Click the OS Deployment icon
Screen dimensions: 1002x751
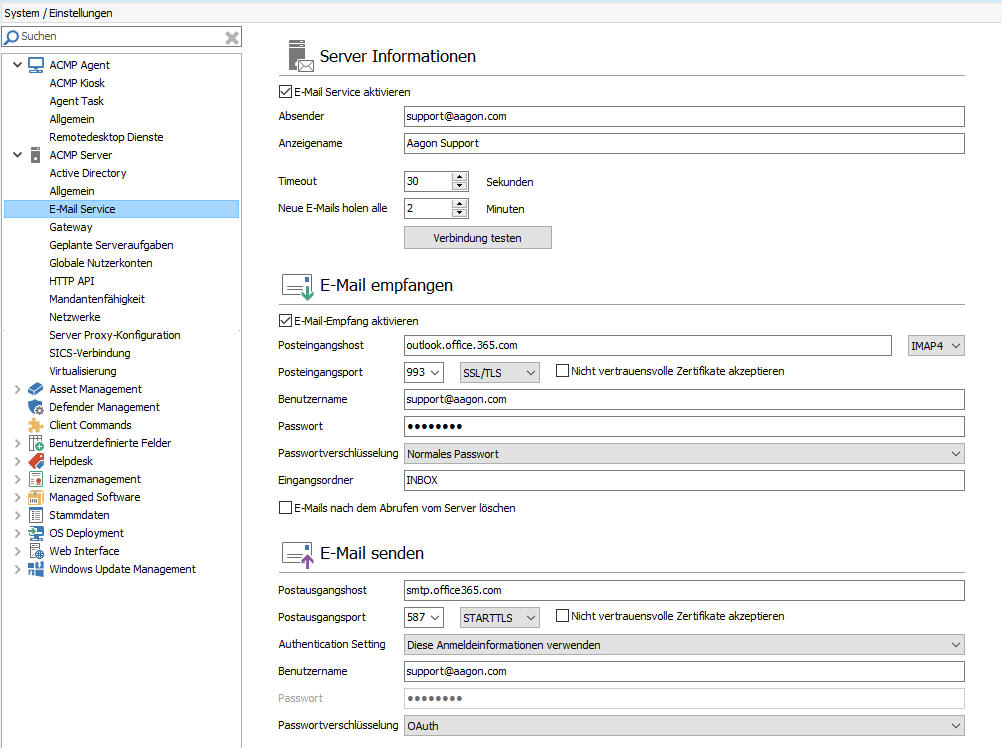36,533
